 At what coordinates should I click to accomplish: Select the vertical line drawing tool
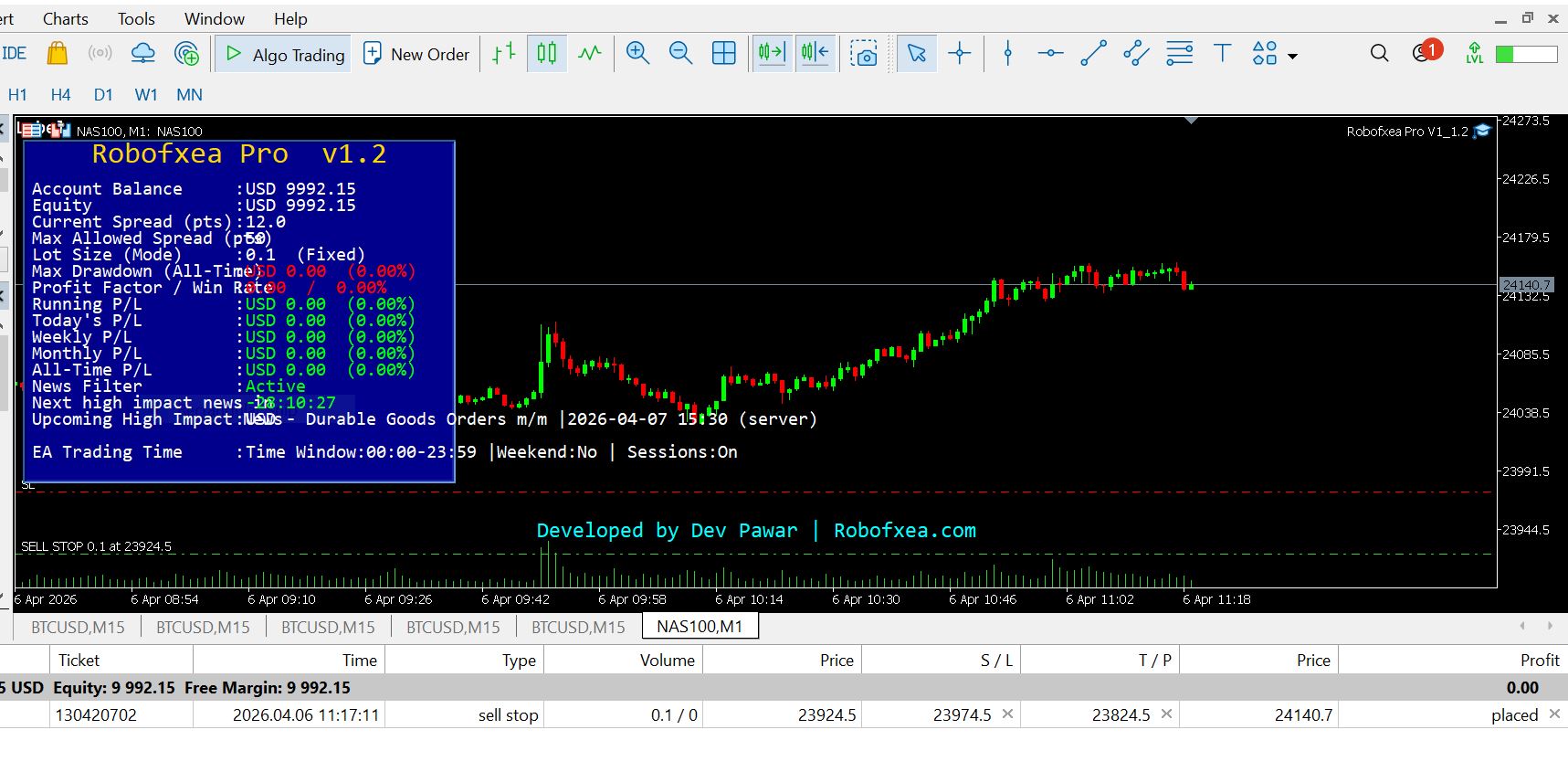click(x=1007, y=54)
